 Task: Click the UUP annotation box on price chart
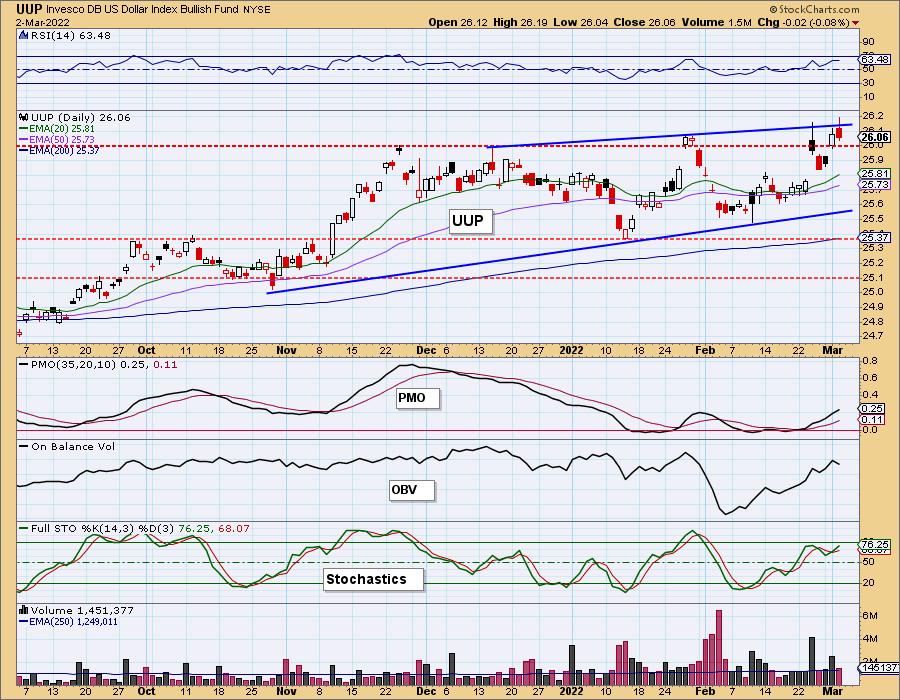coord(470,220)
